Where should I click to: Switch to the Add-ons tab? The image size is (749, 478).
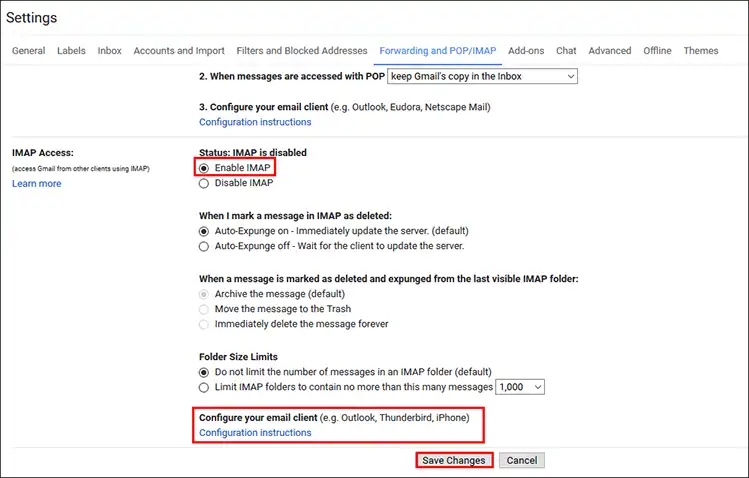526,51
